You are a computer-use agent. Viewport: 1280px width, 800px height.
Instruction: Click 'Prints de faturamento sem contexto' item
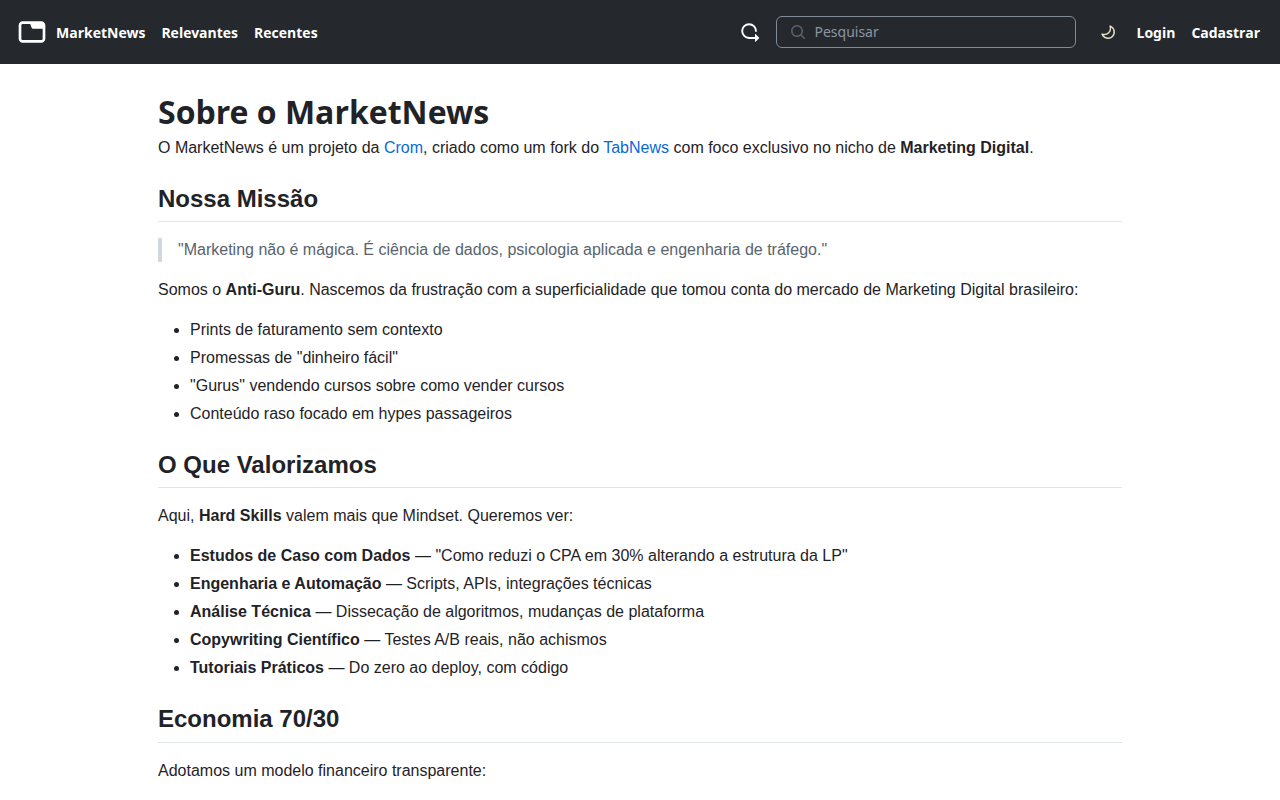pyautogui.click(x=316, y=329)
